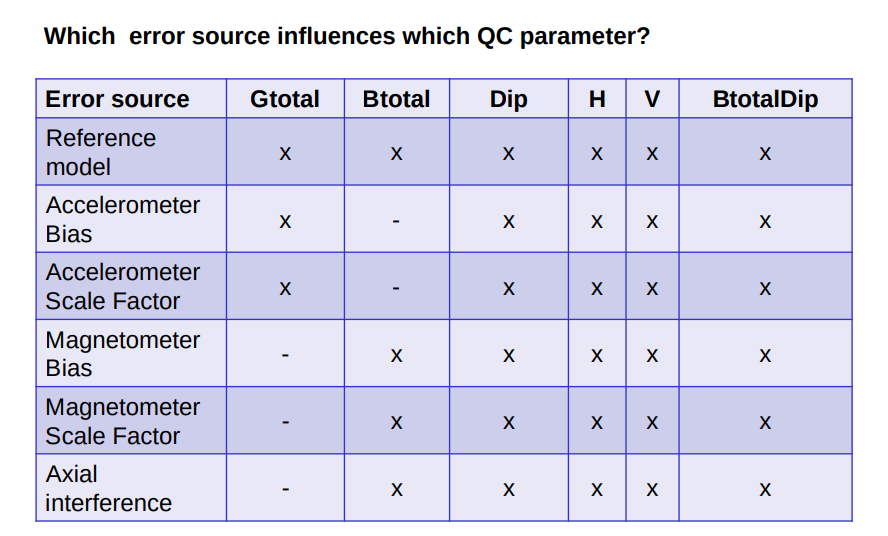
Task: Select Axial interference x under Dip
Action: click(x=509, y=490)
